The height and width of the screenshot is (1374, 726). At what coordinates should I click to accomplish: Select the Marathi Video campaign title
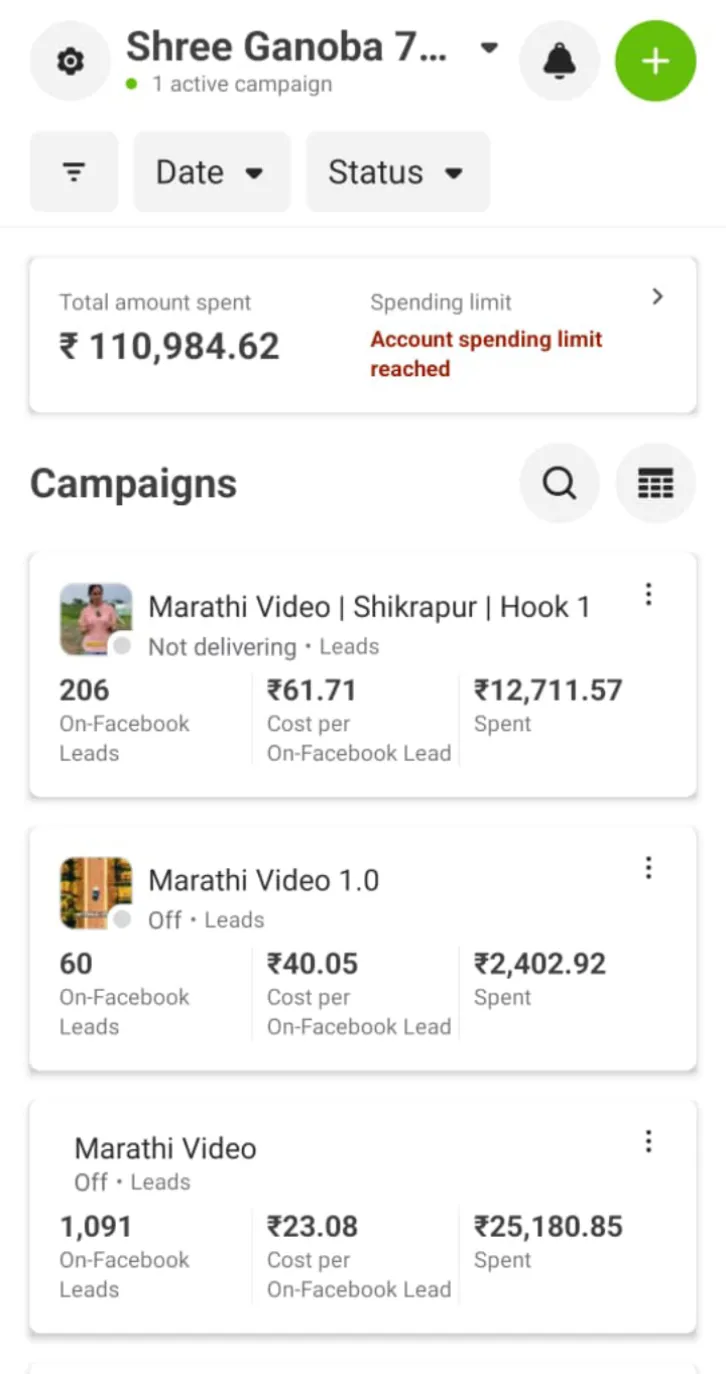tap(165, 1148)
